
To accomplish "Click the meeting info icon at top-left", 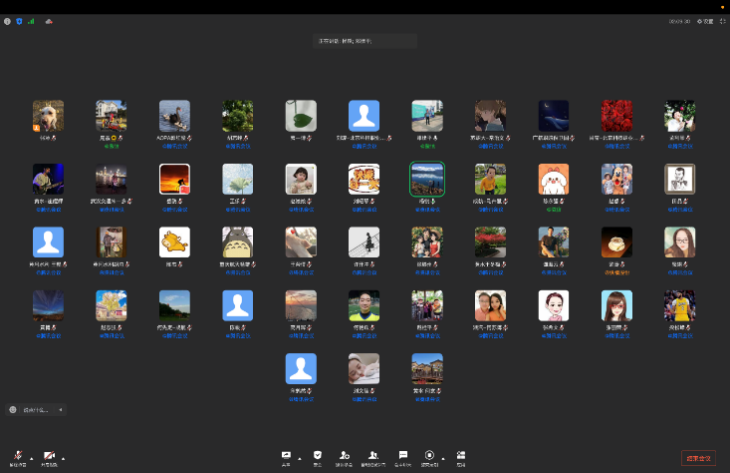I will (8, 21).
